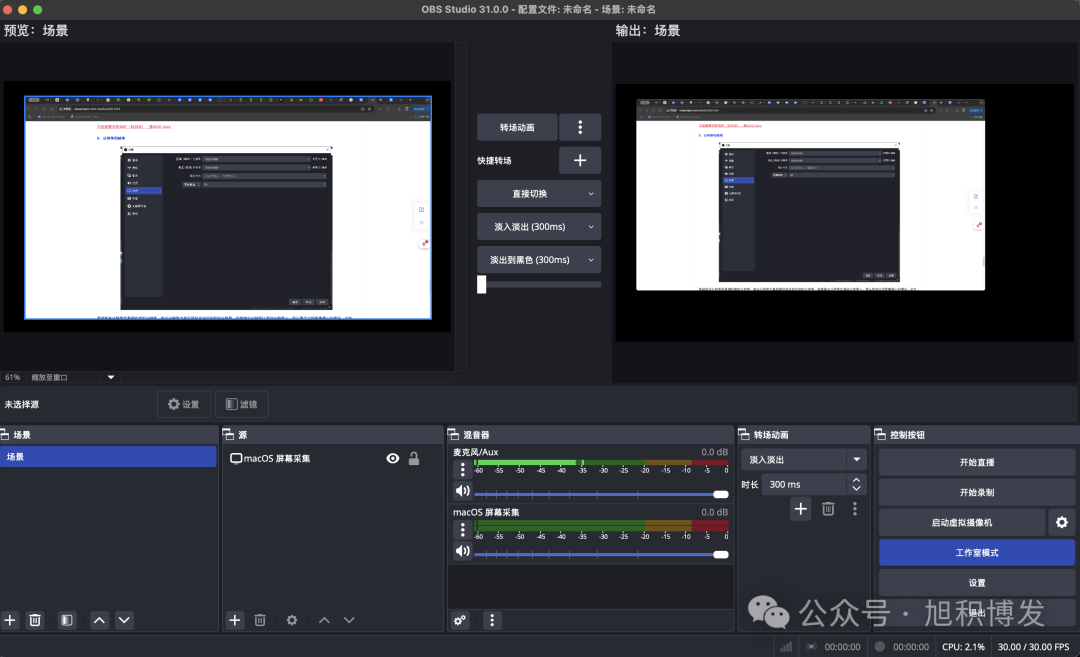Open virtual camera settings gear icon

point(1061,523)
